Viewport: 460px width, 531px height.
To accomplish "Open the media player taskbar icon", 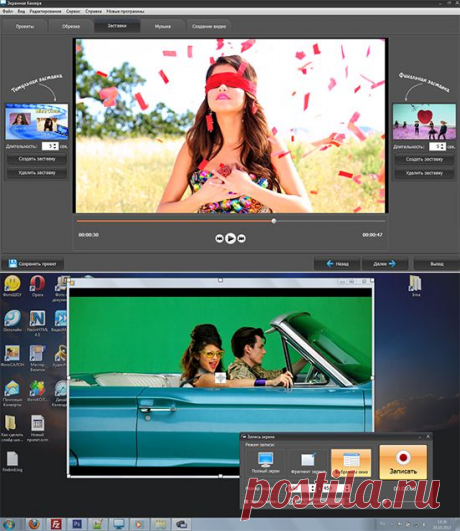I will pyautogui.click(x=139, y=525).
